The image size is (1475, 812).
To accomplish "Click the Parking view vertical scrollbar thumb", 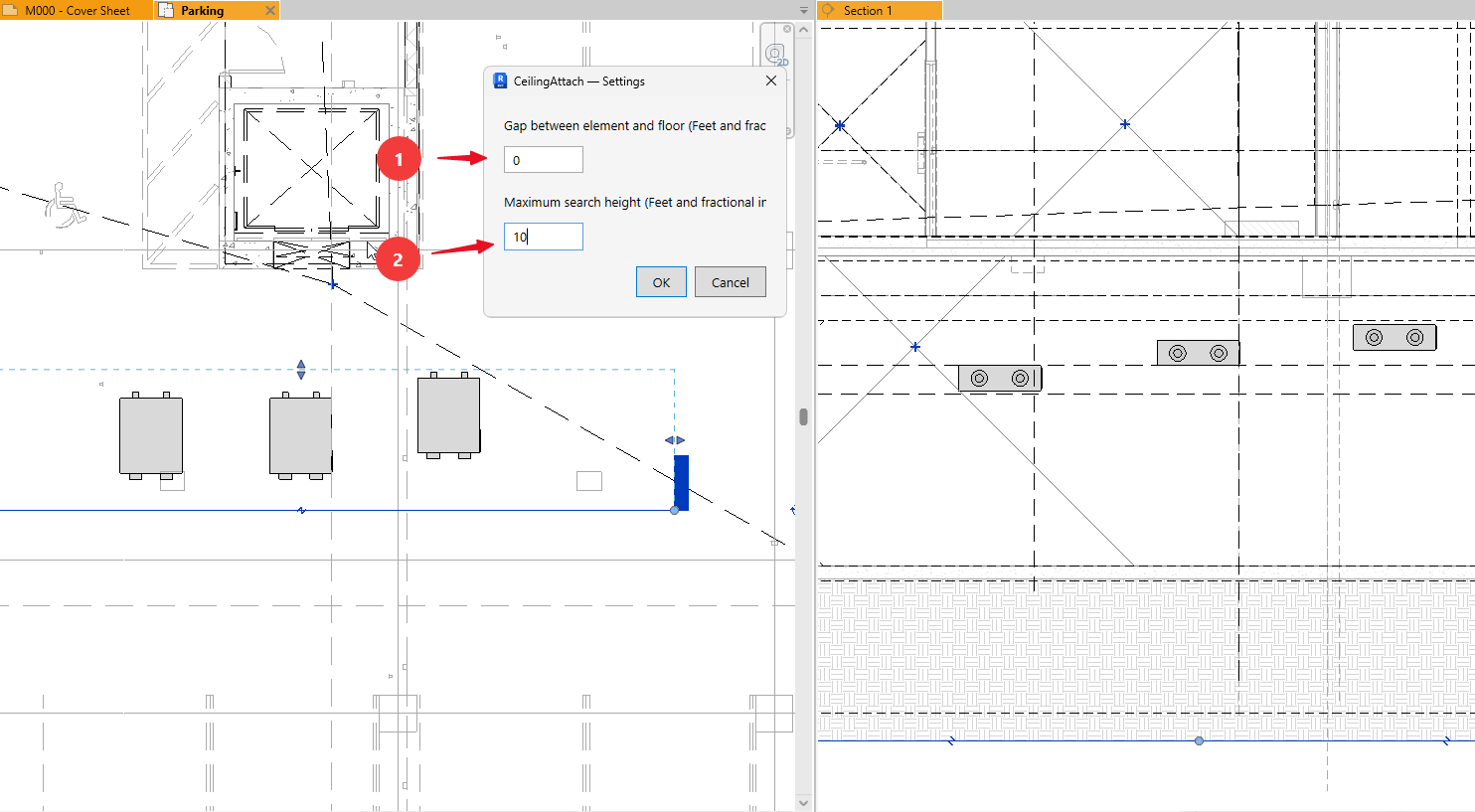I will (803, 416).
